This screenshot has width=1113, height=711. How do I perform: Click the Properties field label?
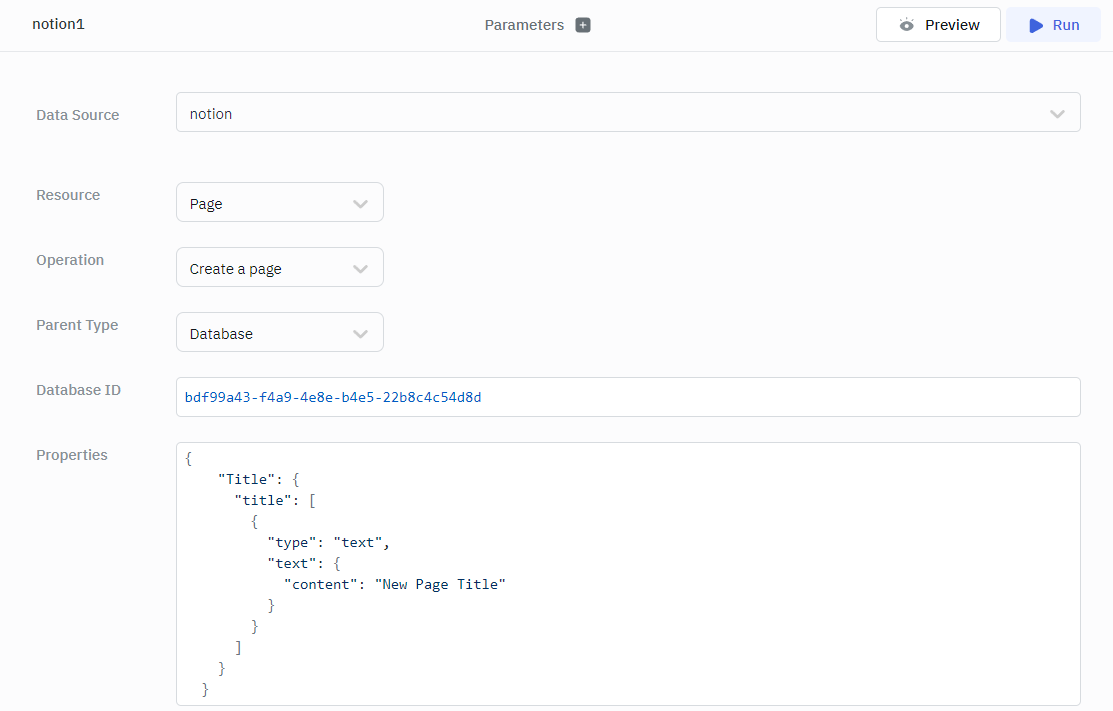pos(72,455)
